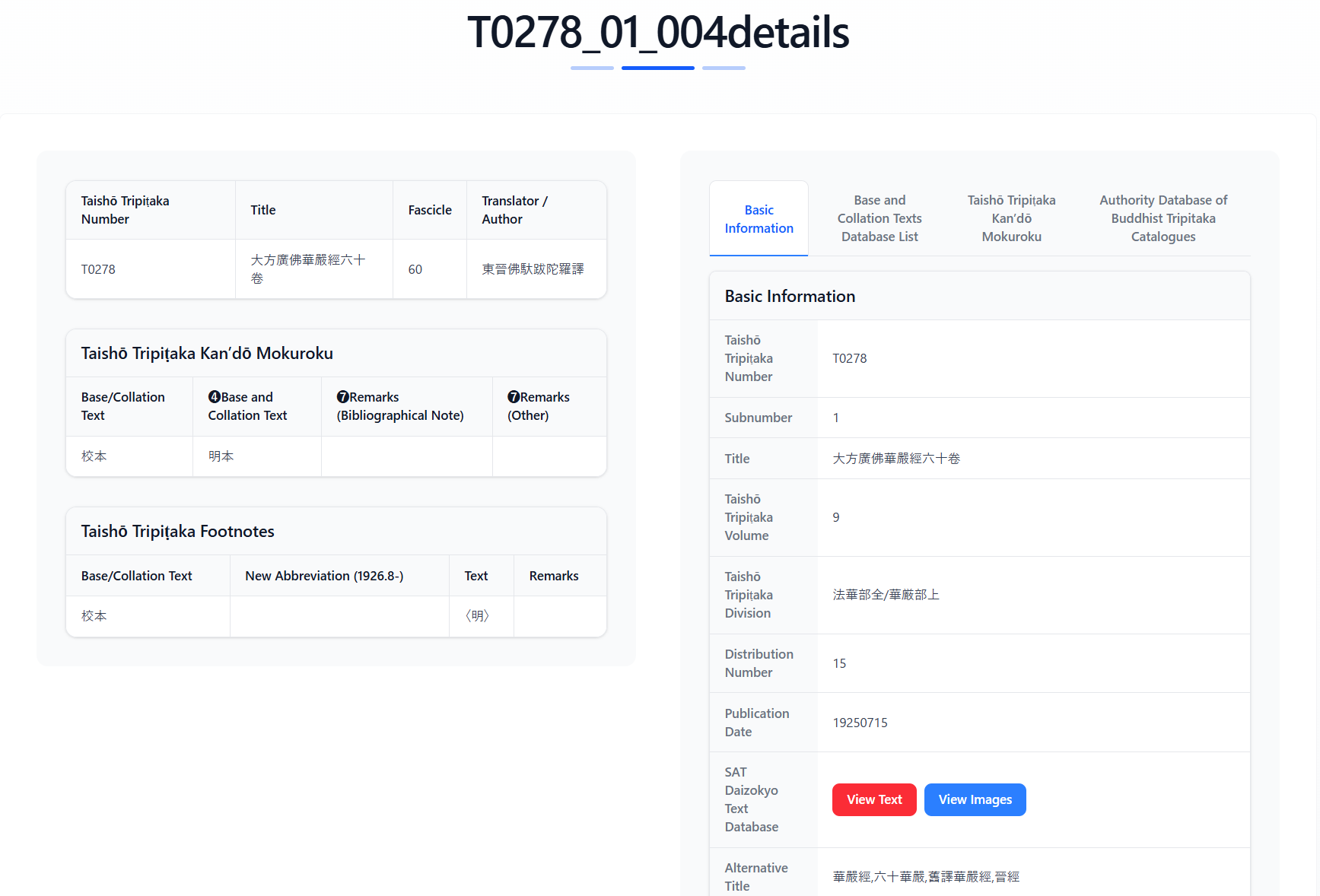Click the publication date value 19250715

point(860,723)
